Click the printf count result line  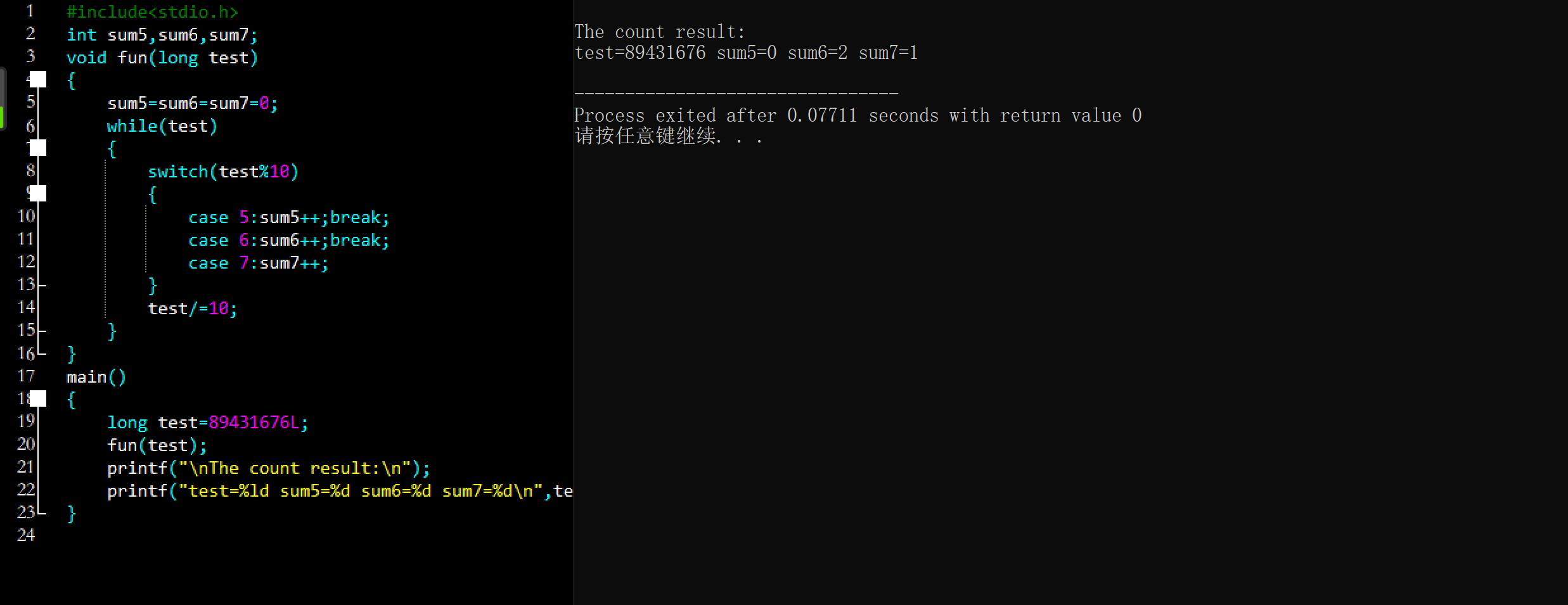point(269,468)
